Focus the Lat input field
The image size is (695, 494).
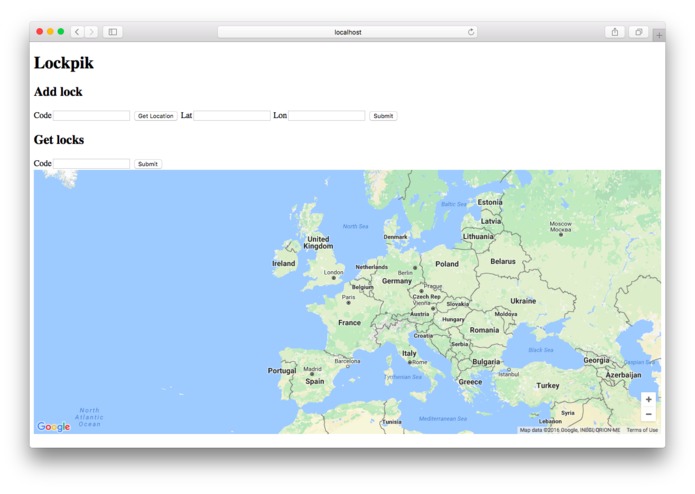pyautogui.click(x=232, y=116)
